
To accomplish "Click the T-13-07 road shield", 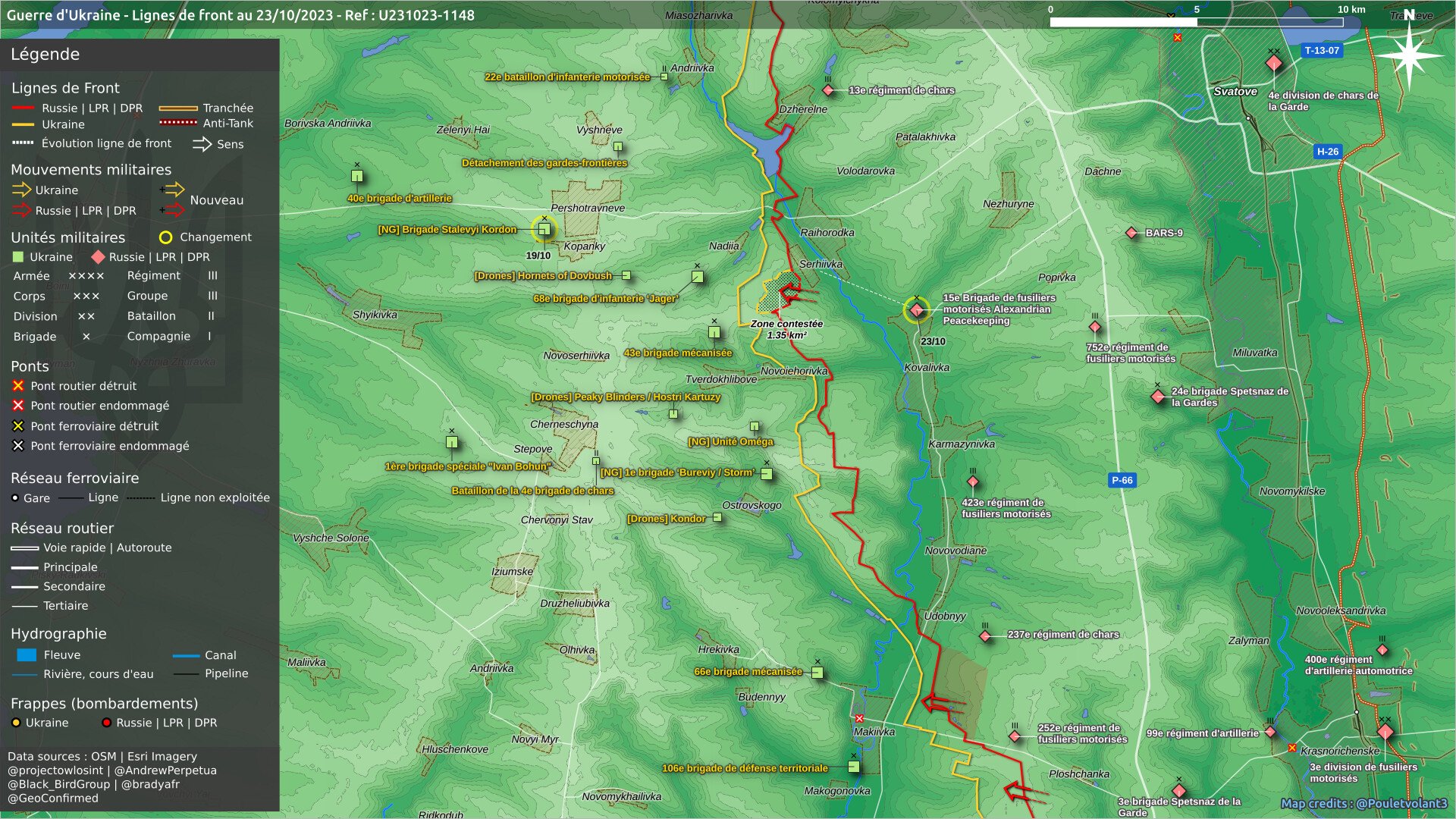I will (1322, 51).
